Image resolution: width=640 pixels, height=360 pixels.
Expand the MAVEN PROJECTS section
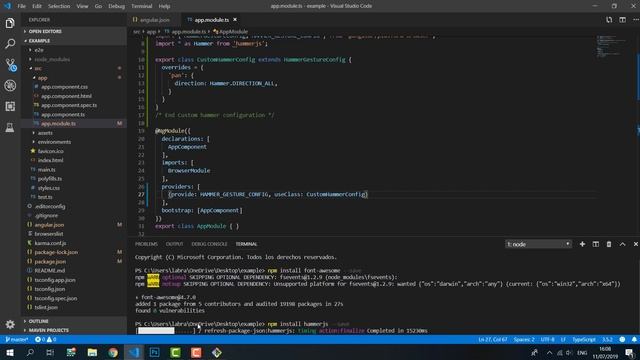click(x=74, y=330)
